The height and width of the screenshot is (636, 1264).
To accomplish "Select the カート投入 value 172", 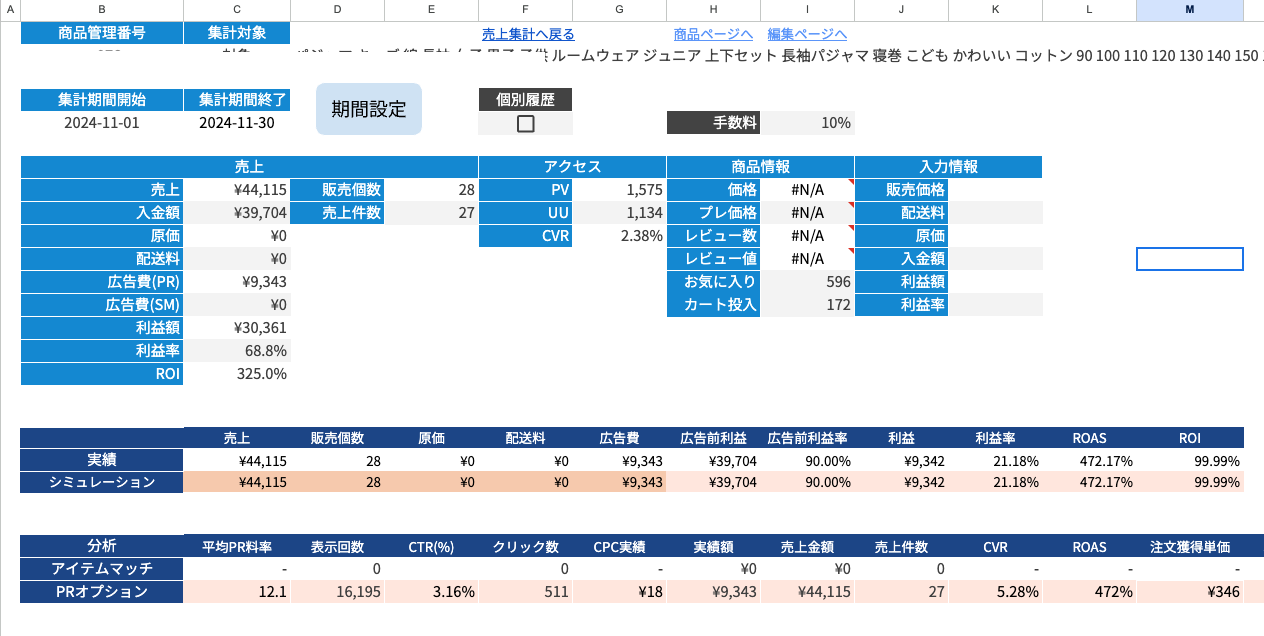I will pos(808,305).
